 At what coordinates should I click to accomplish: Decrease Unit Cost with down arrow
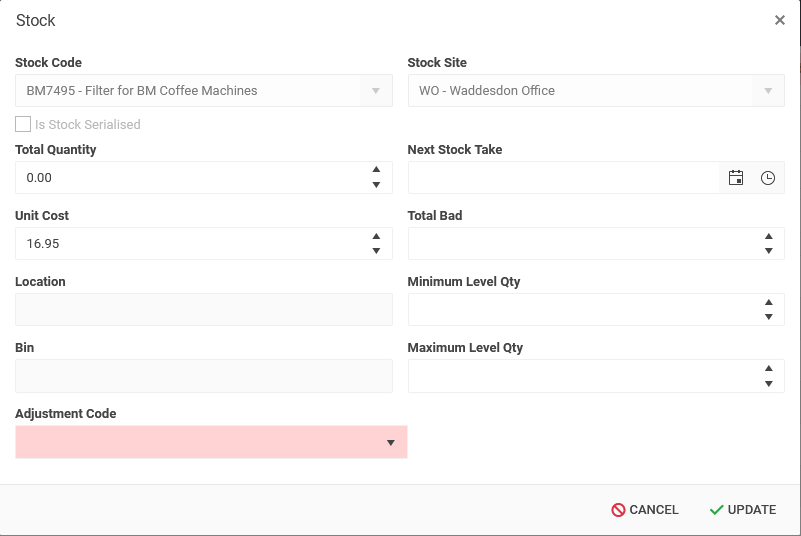coord(376,251)
